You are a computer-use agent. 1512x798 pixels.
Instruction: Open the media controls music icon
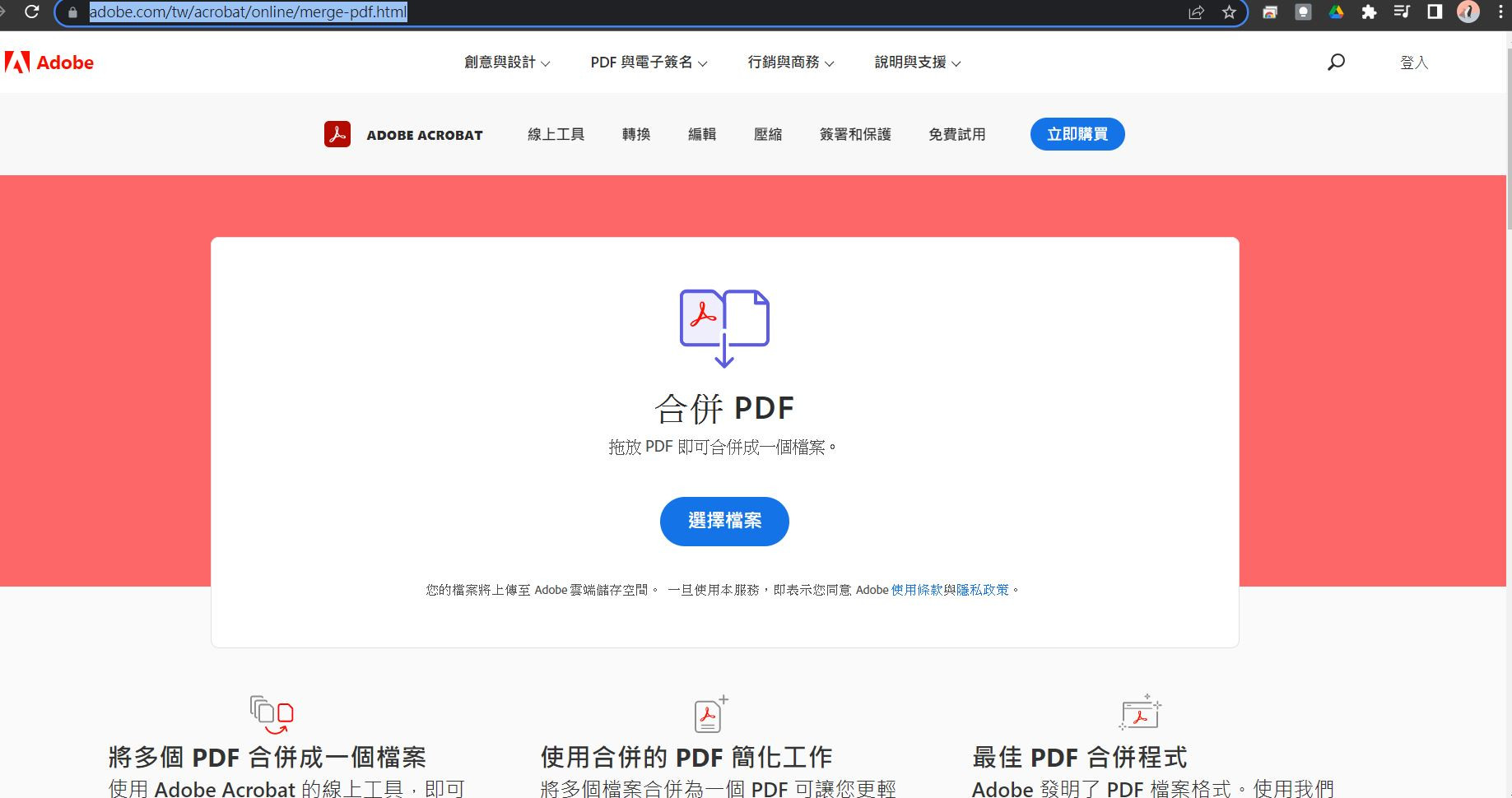tap(1402, 12)
